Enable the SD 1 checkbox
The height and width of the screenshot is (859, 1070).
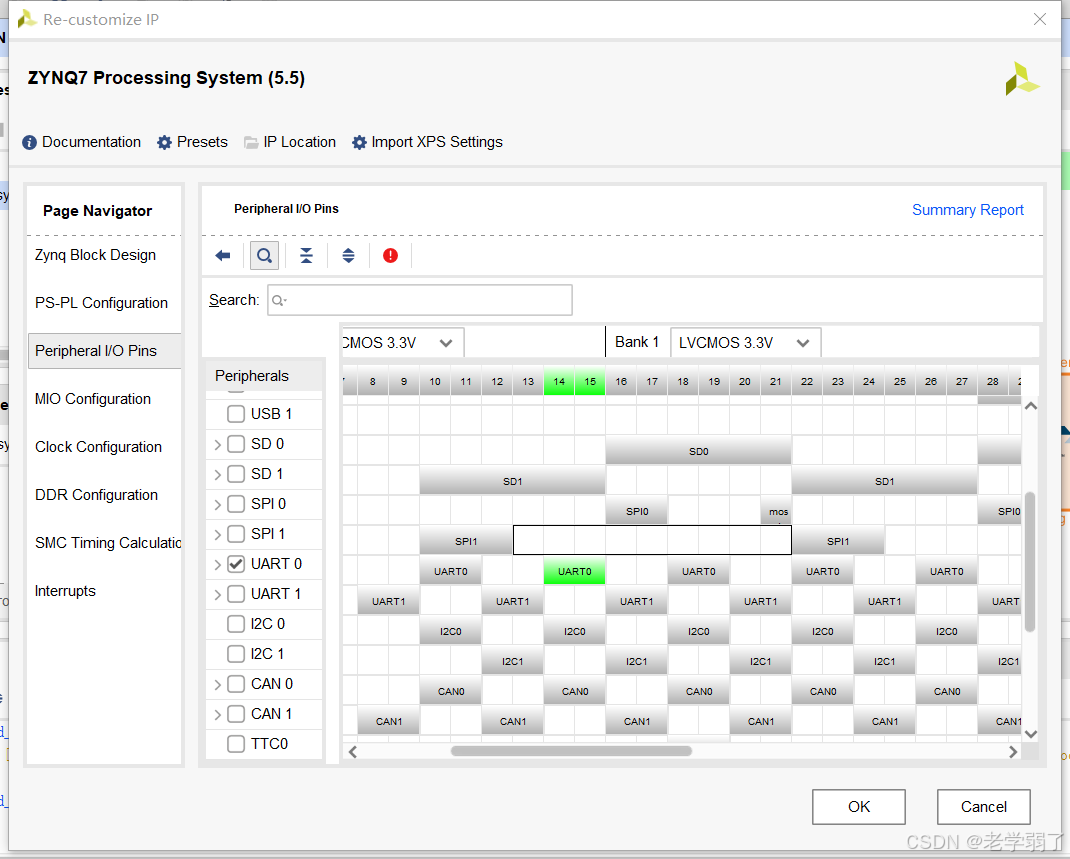click(x=236, y=474)
